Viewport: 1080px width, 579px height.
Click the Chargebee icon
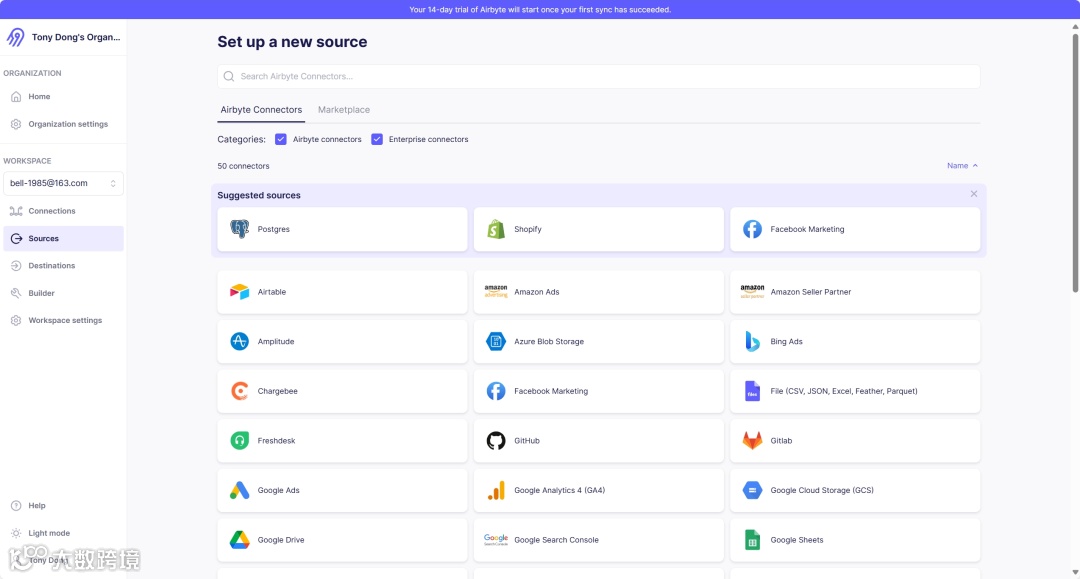coord(239,391)
